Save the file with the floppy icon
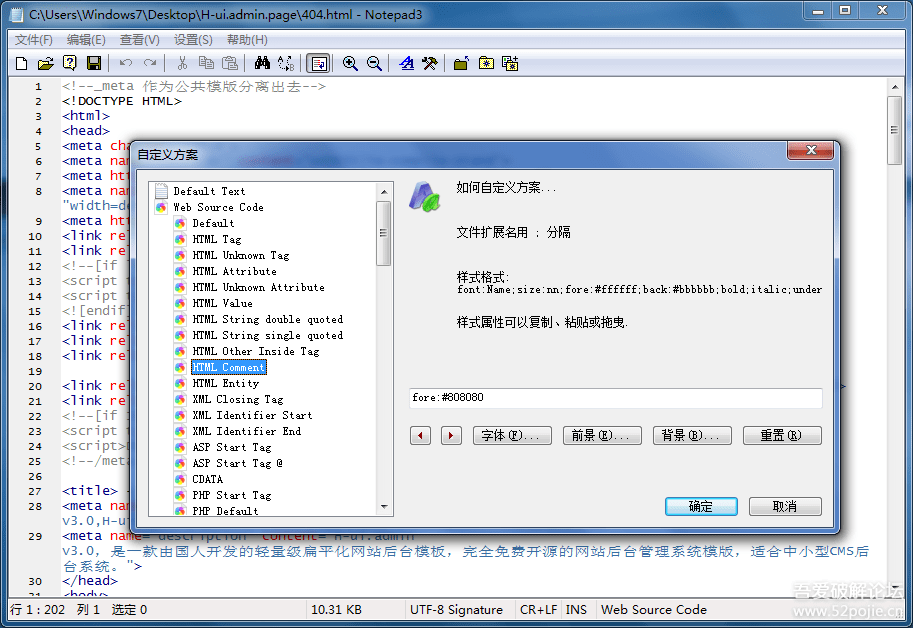This screenshot has width=913, height=628. click(x=94, y=63)
